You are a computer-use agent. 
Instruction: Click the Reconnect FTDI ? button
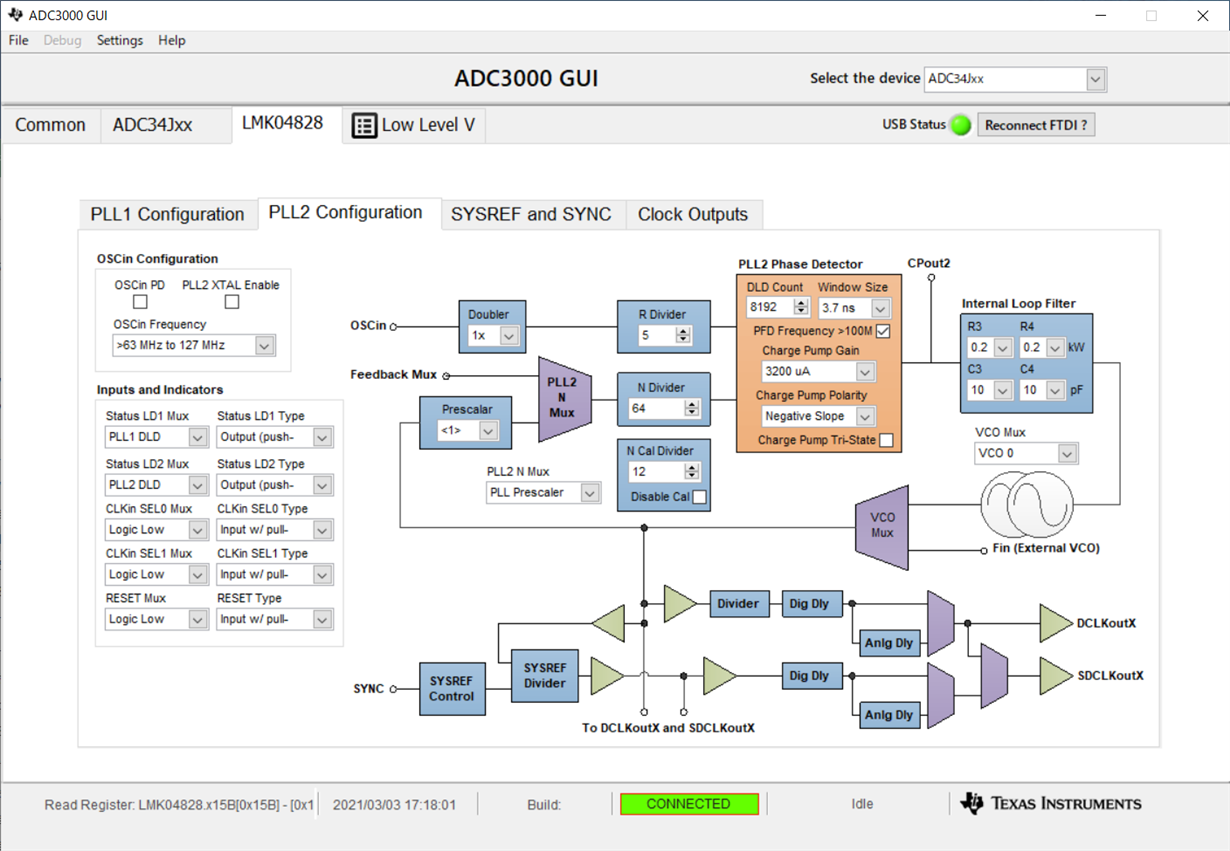[1036, 125]
